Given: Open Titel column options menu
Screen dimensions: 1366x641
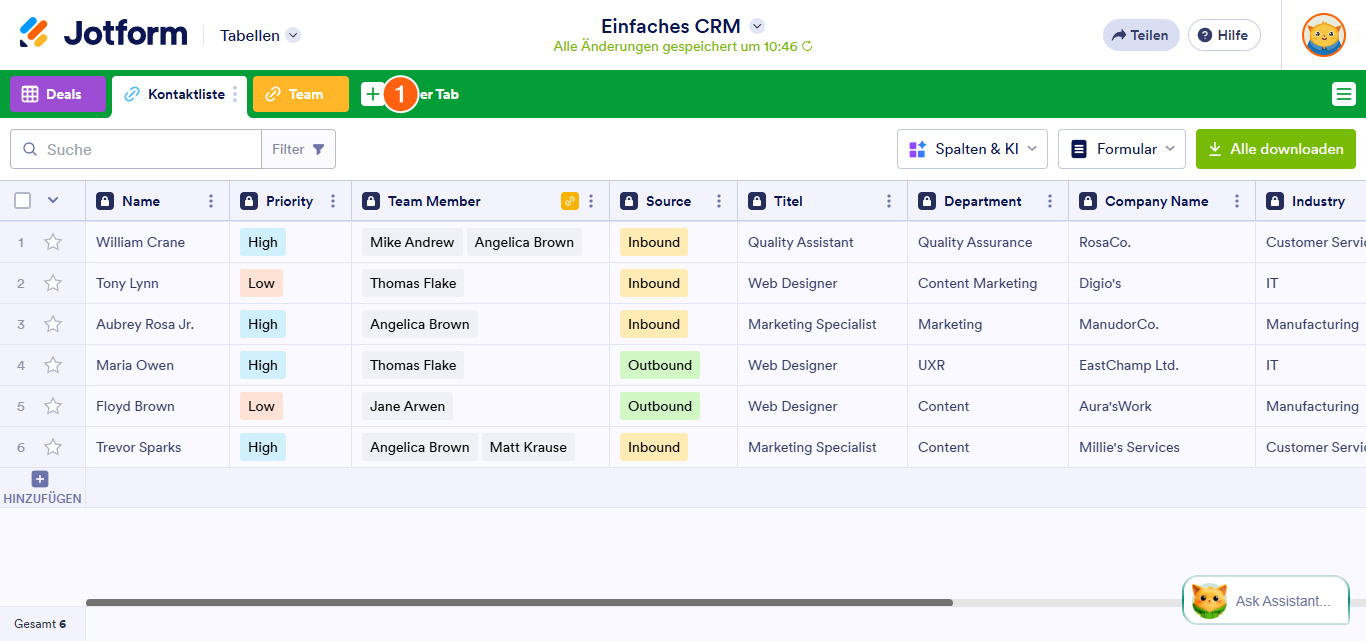Looking at the screenshot, I should click(x=889, y=201).
